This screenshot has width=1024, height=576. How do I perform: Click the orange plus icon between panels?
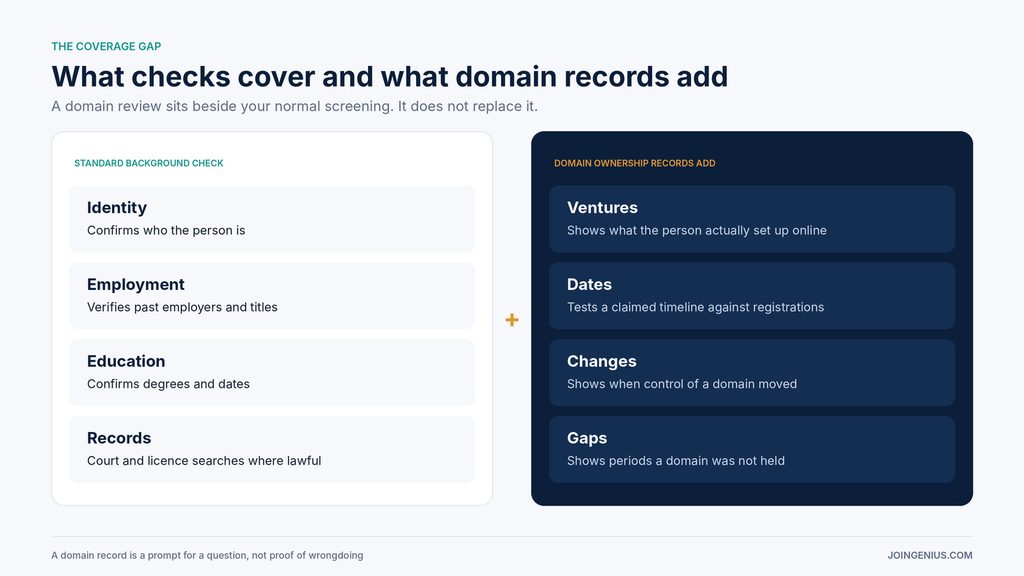coord(512,320)
